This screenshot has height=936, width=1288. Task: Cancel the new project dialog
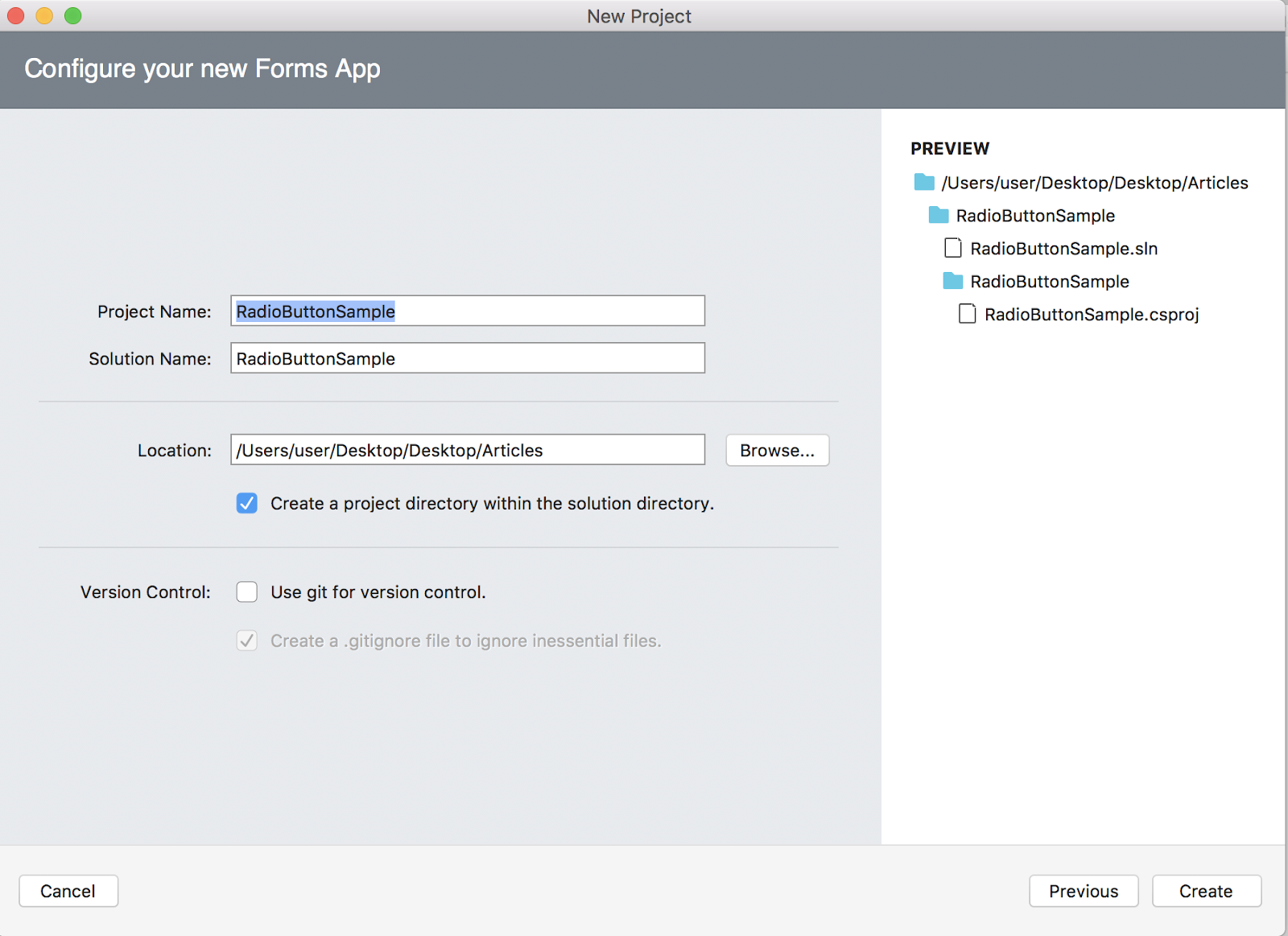[x=68, y=891]
